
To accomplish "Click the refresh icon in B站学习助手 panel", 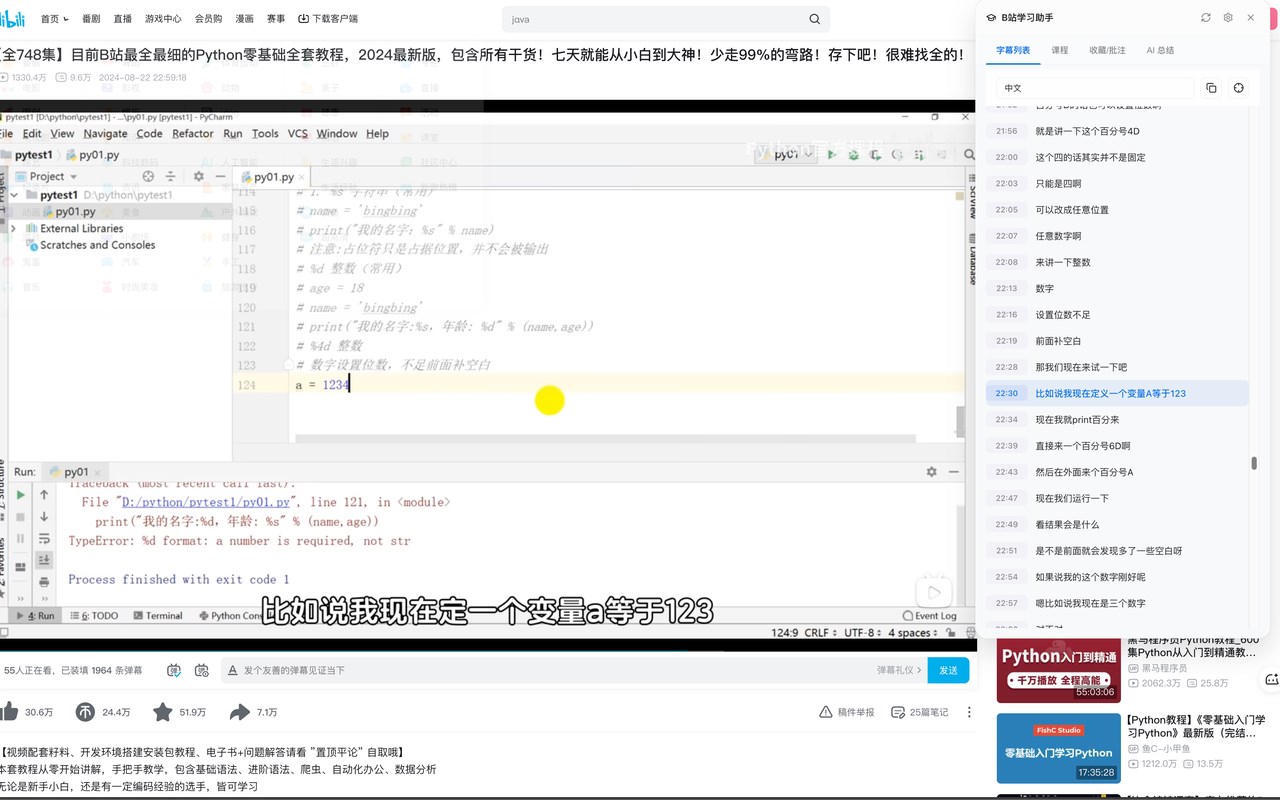I will click(1206, 18).
